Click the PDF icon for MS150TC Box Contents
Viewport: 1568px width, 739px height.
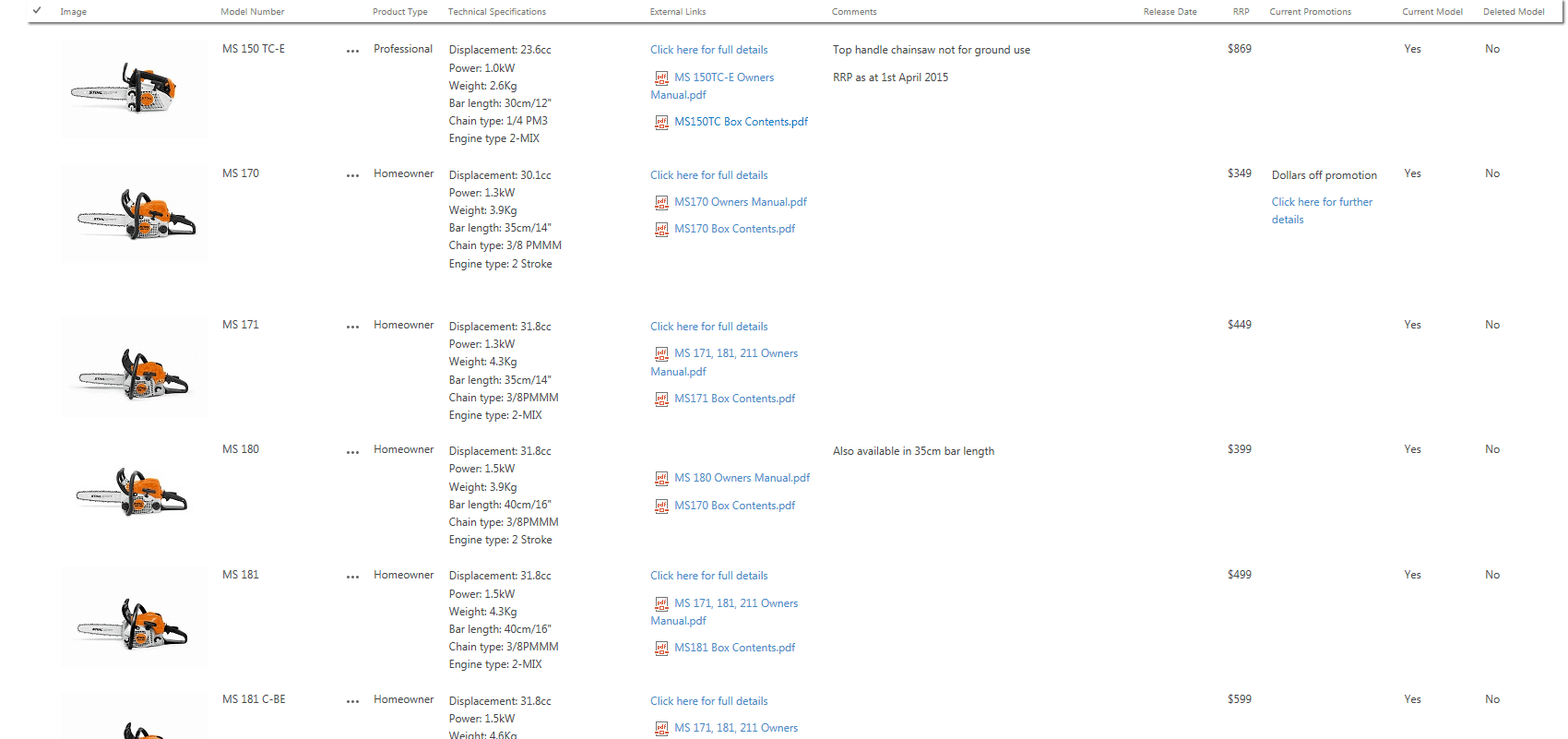pos(661,122)
